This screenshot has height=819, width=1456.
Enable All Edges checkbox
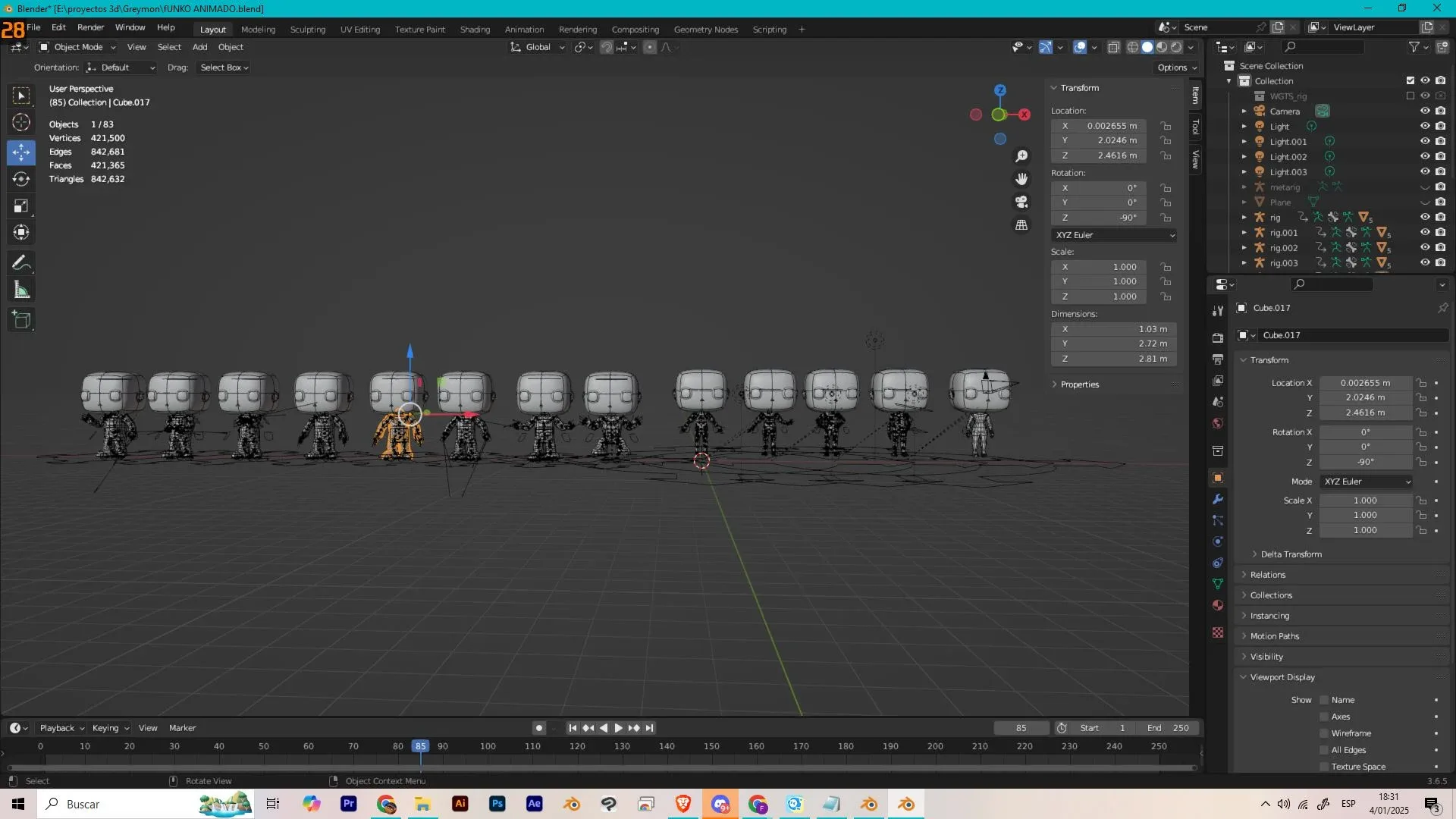click(1324, 750)
